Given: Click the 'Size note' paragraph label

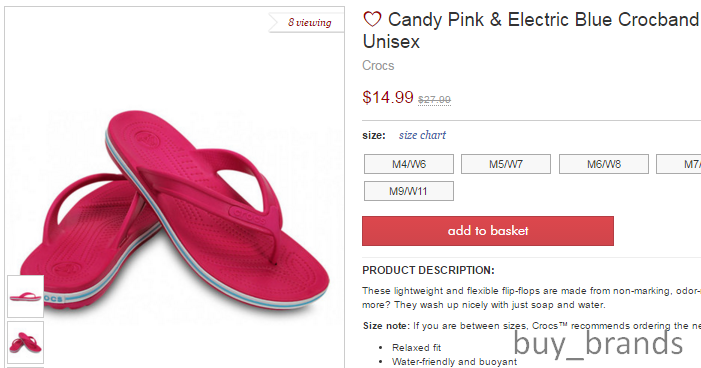Looking at the screenshot, I should (x=386, y=326).
